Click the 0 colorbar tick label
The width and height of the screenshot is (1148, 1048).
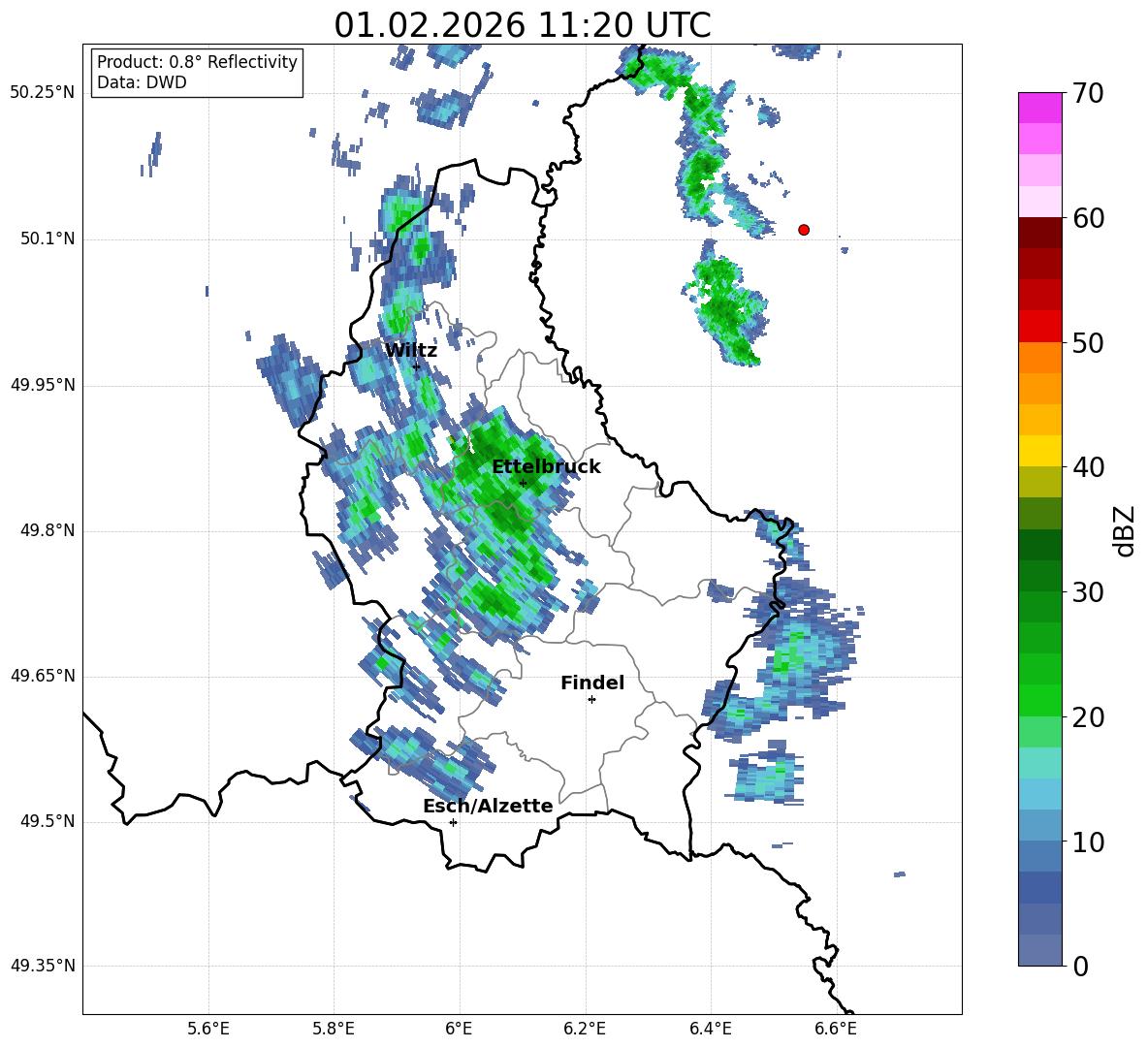pos(1080,967)
